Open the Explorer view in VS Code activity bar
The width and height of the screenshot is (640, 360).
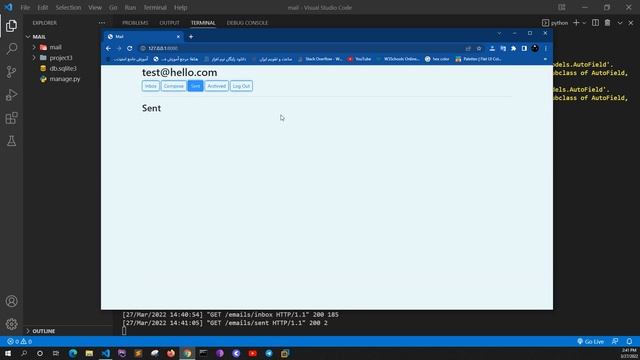[x=11, y=26]
